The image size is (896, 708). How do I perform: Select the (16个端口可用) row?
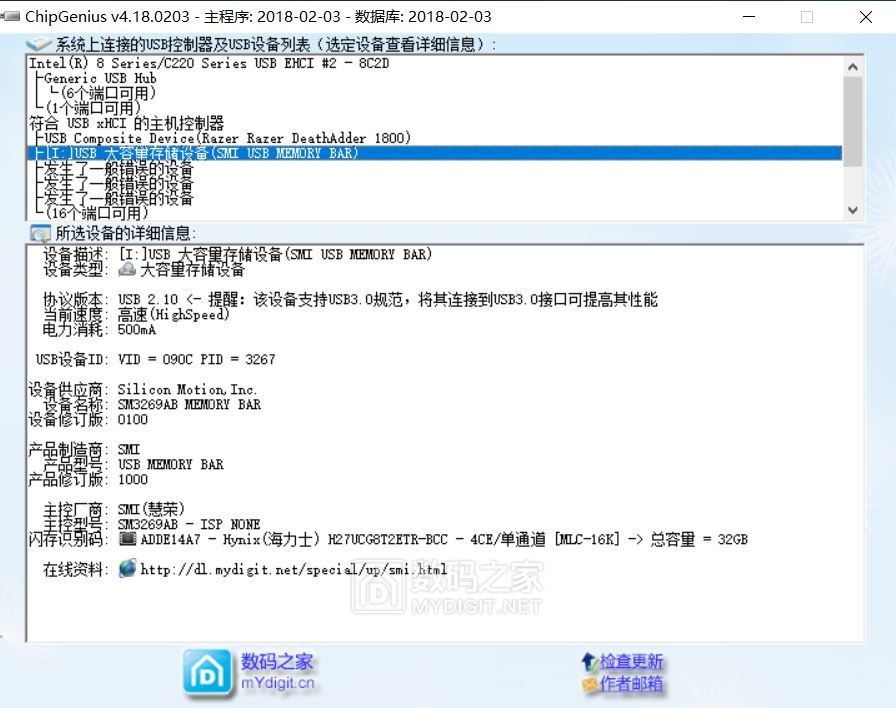pyautogui.click(x=97, y=213)
